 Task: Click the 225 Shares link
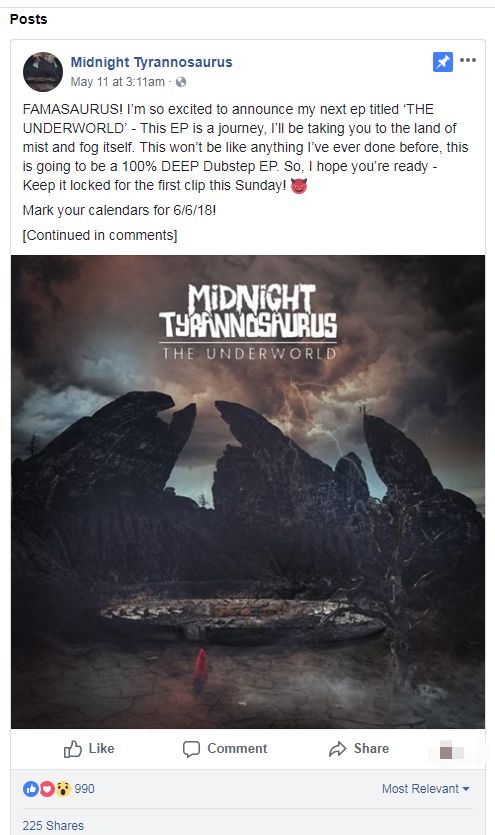[x=53, y=825]
